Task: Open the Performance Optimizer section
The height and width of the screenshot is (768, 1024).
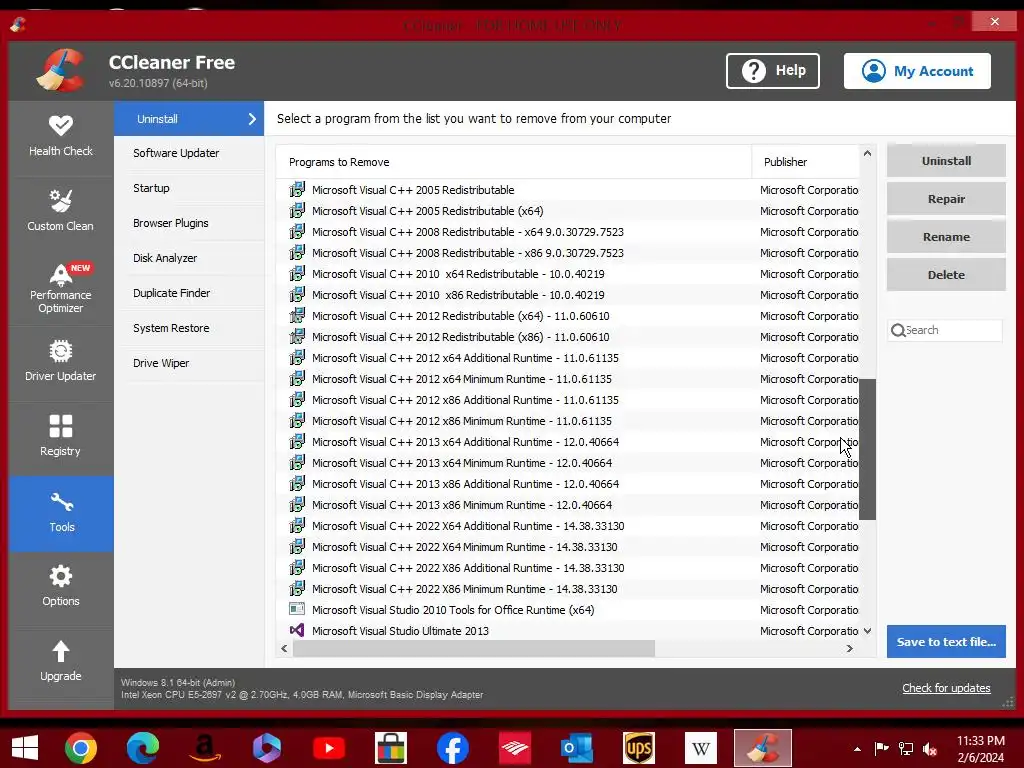Action: 61,288
